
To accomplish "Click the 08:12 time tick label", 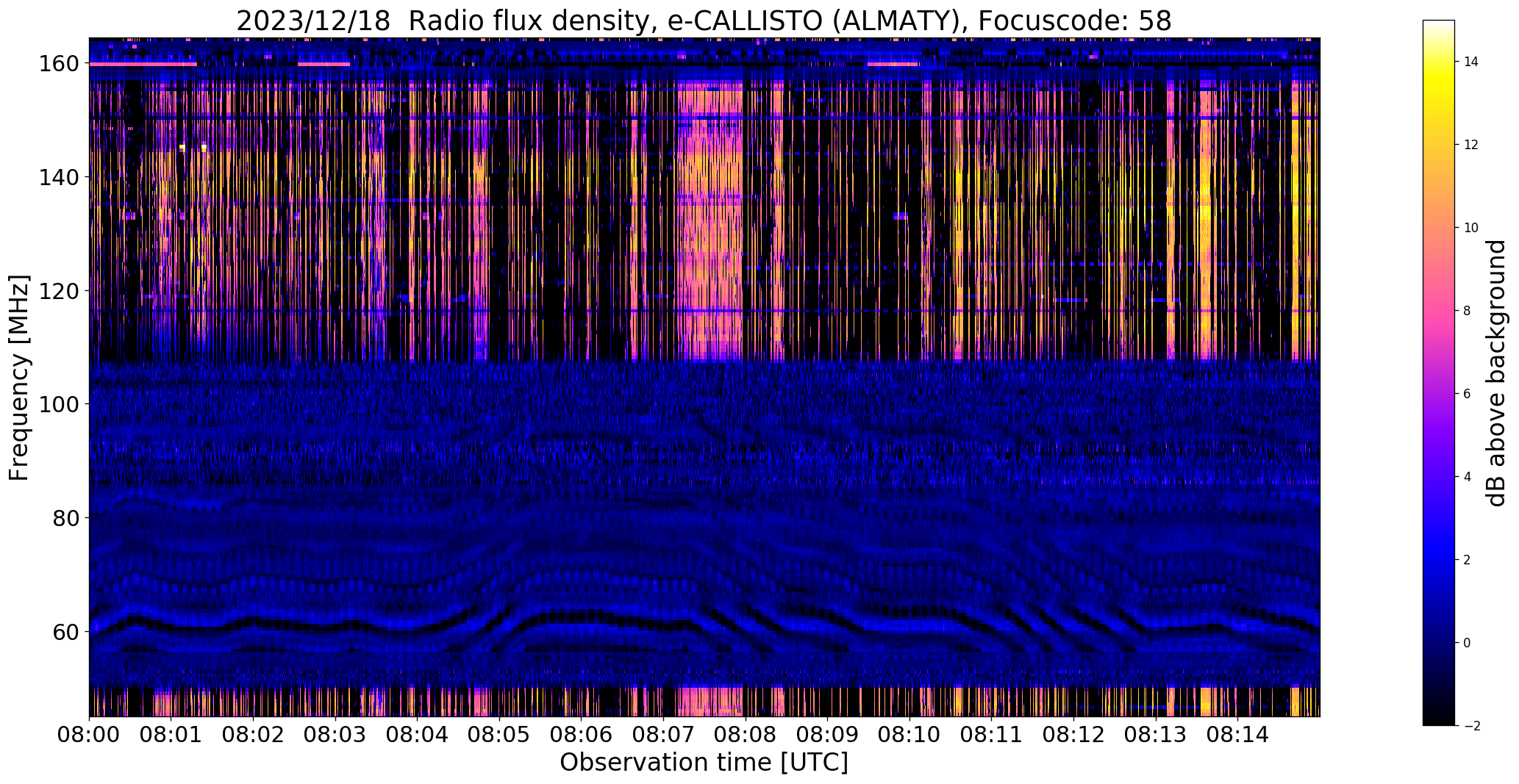I will [x=1073, y=734].
